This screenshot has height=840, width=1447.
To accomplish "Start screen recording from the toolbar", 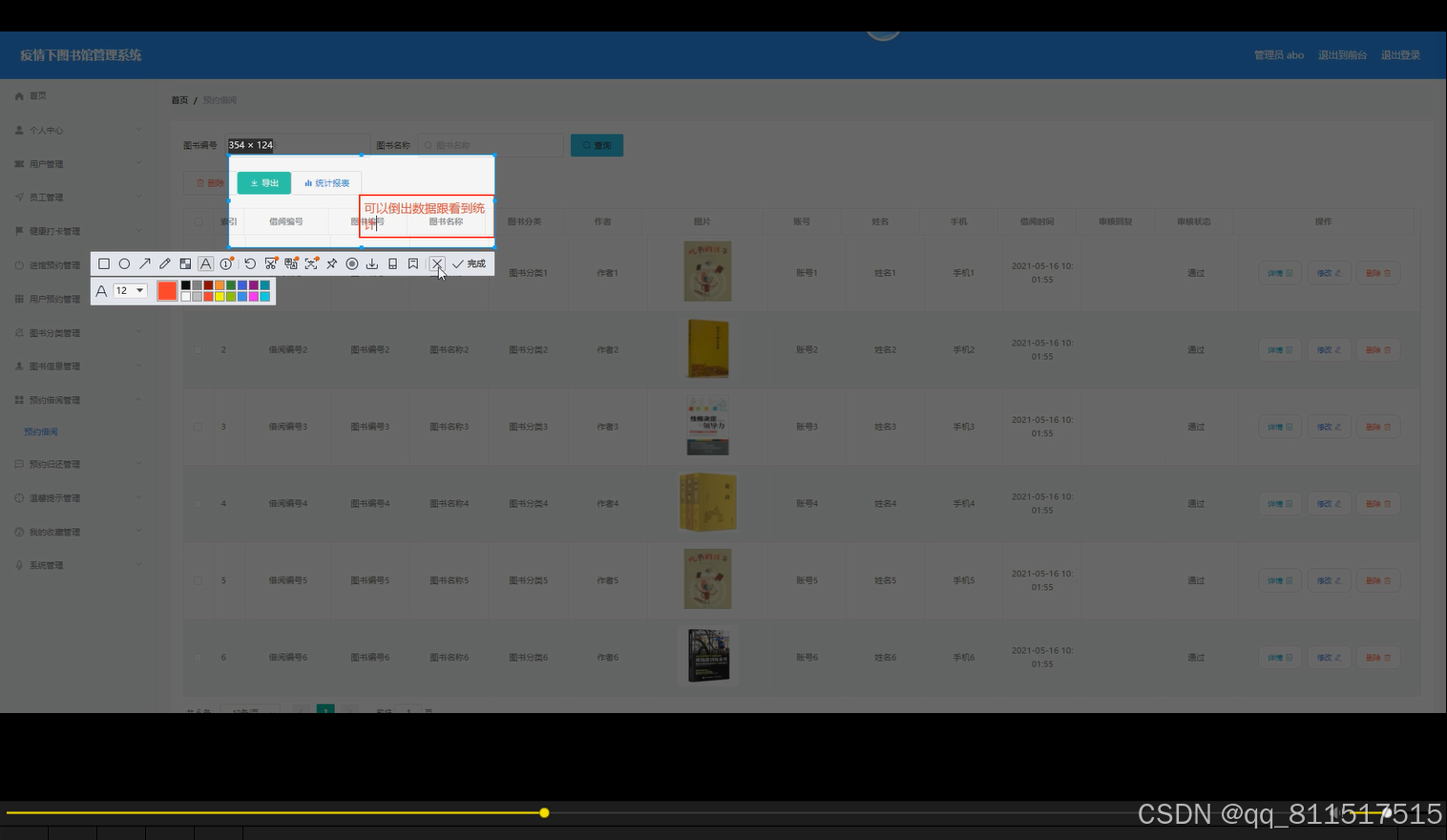I will [352, 263].
